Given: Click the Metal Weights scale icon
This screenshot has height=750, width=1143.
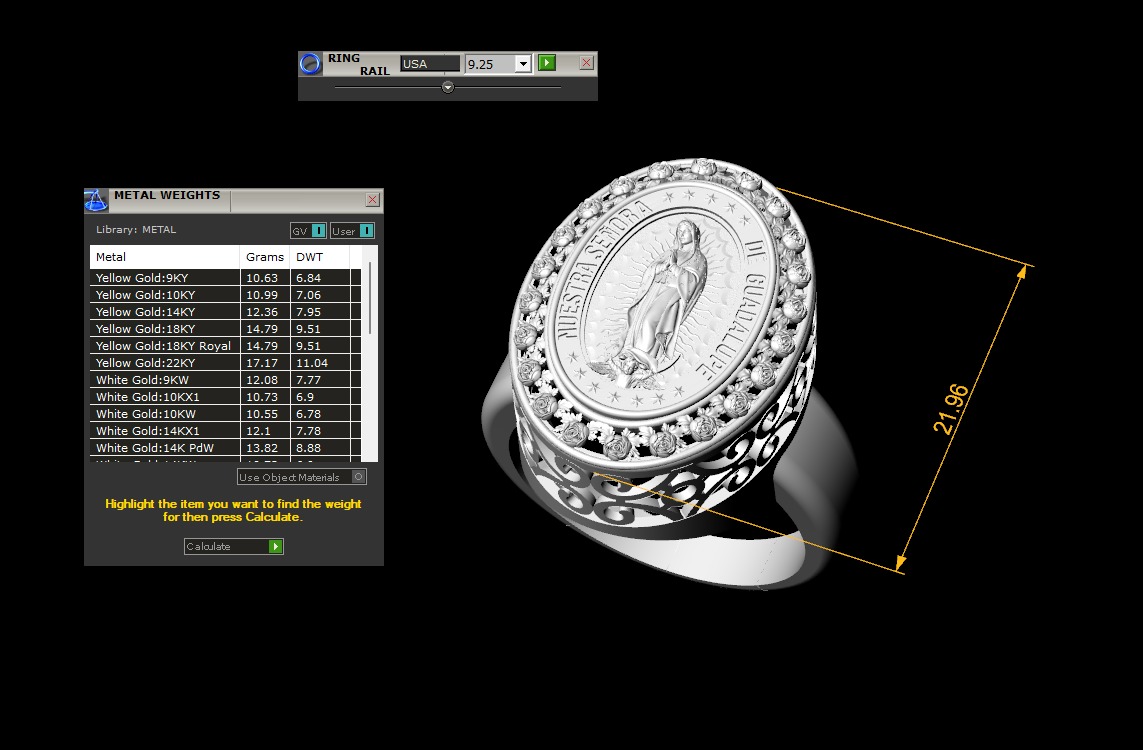Looking at the screenshot, I should coord(95,200).
